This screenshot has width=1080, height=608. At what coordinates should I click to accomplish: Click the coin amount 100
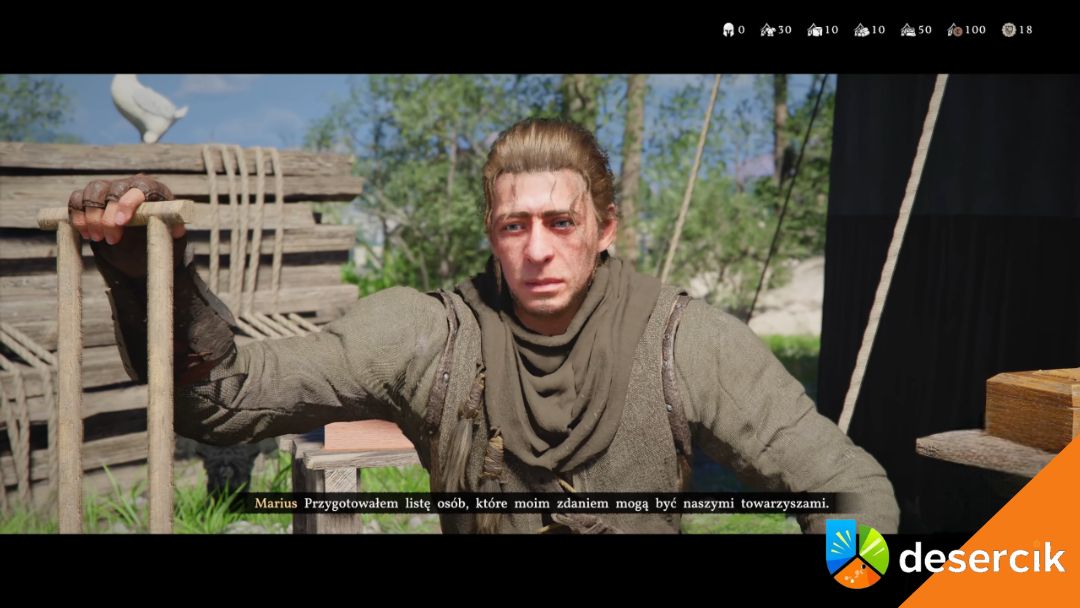(x=975, y=30)
